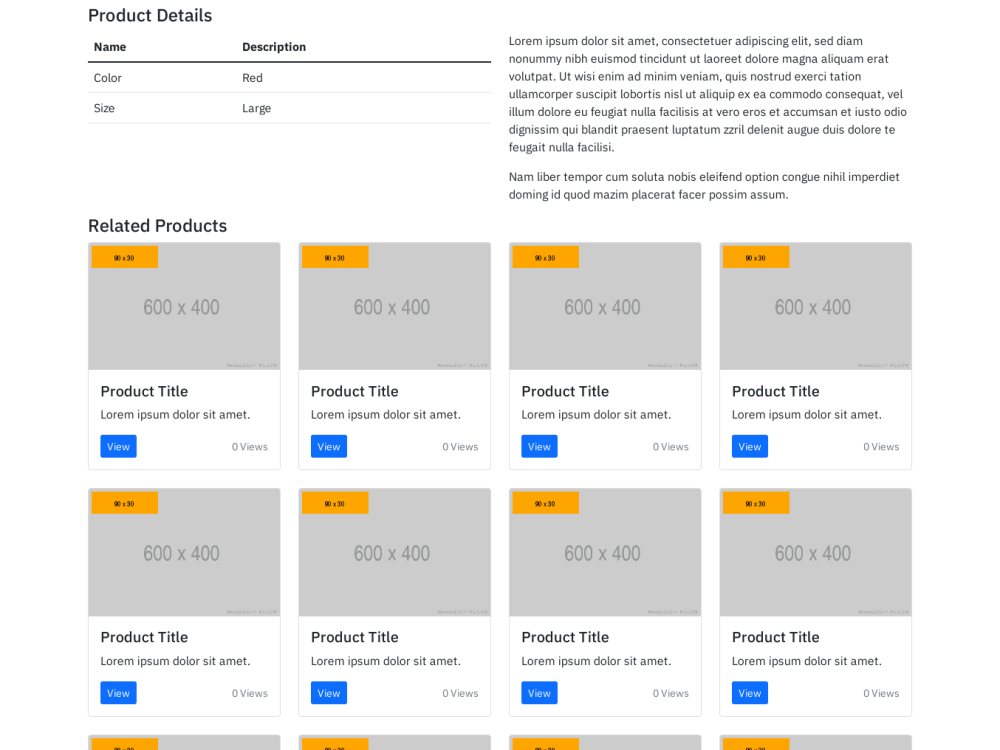
Task: Click the placeholder image on row two third card
Action: tap(605, 552)
